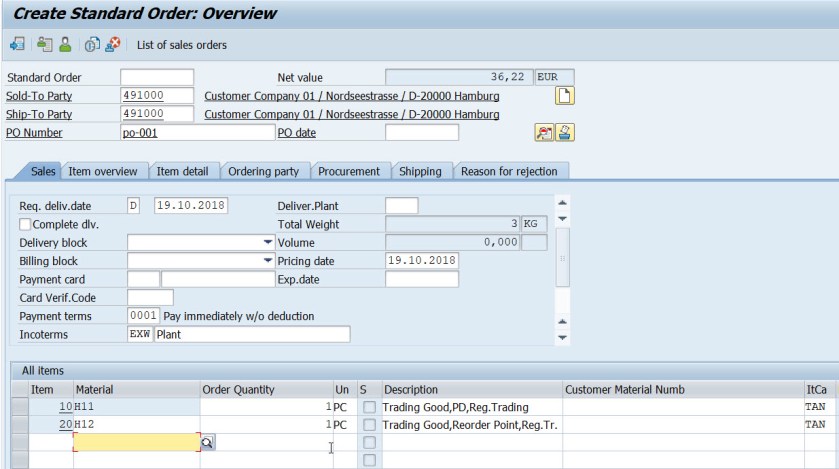Screen dimensions: 839x469
Task: Click the clock document status overview icon
Action: (92, 45)
